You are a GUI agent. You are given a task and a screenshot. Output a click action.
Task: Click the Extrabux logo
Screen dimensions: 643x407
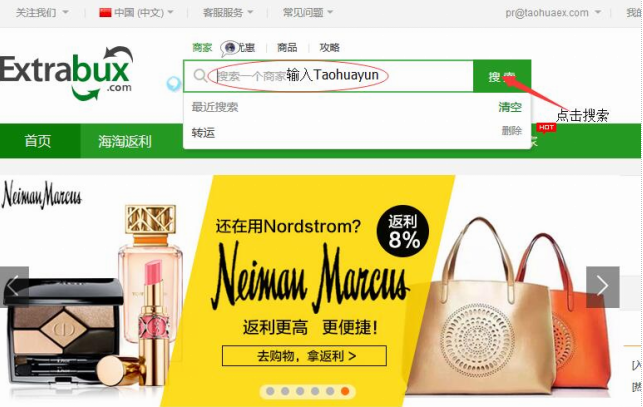pos(67,74)
